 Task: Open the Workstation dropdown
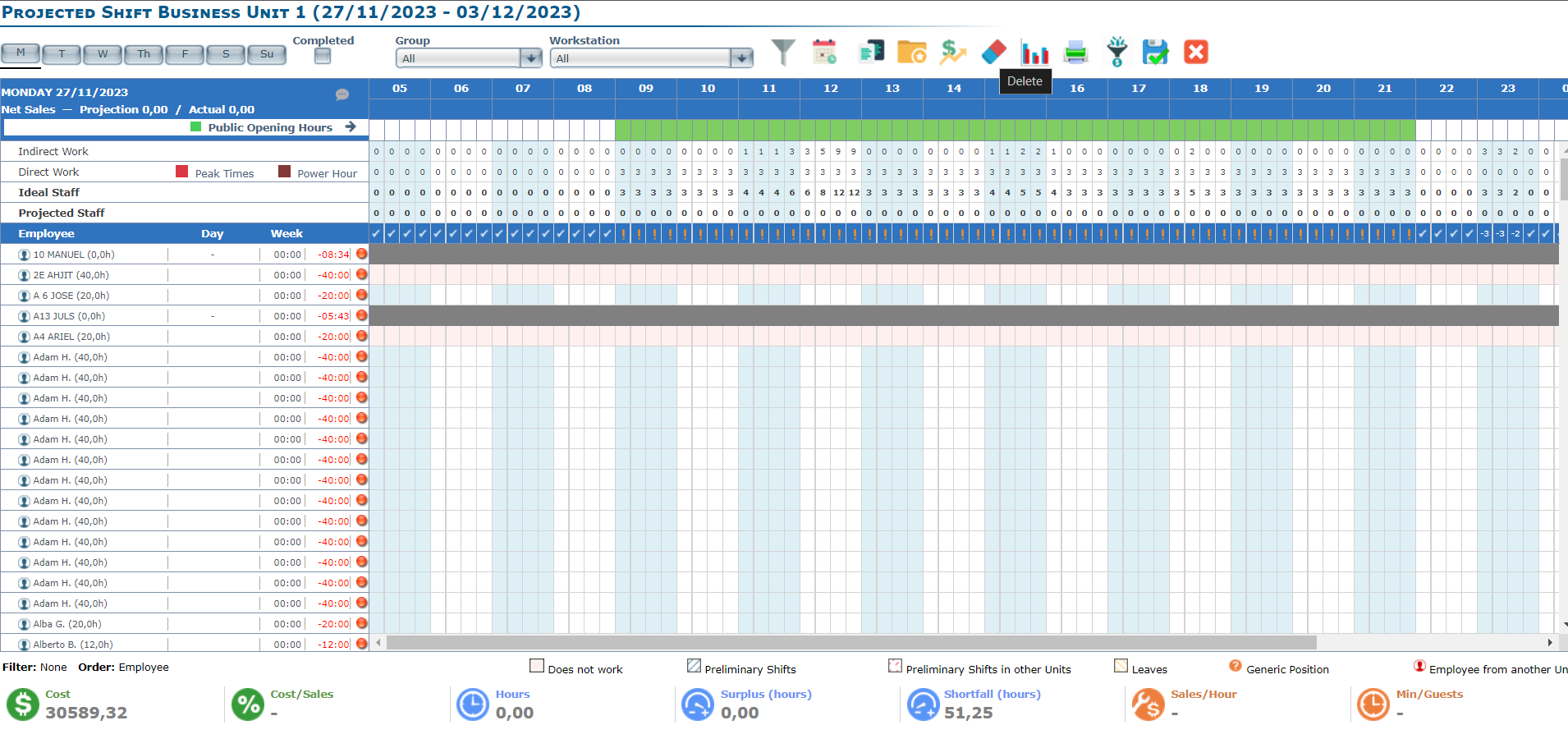pos(652,58)
